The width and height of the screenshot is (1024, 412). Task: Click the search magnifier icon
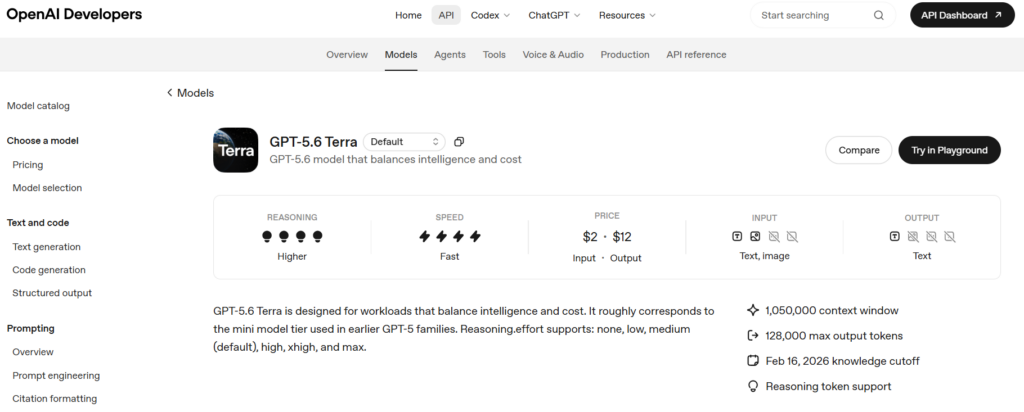878,16
